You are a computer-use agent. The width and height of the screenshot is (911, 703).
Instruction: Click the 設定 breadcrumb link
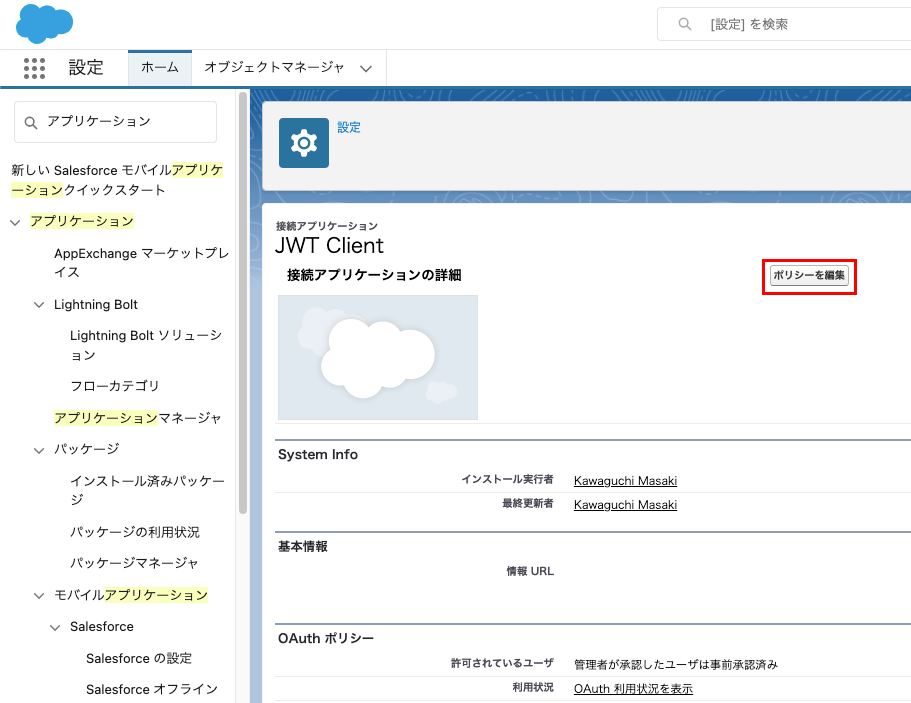[349, 128]
